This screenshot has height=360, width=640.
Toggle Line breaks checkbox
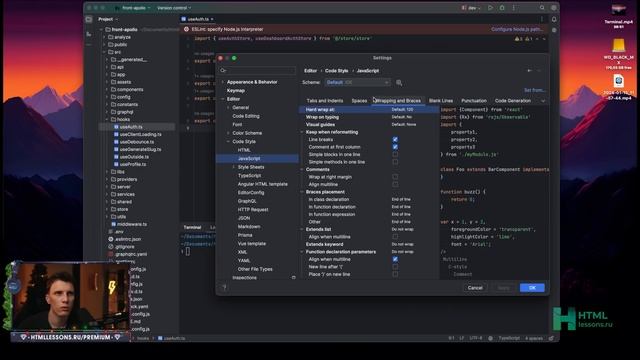coord(395,140)
